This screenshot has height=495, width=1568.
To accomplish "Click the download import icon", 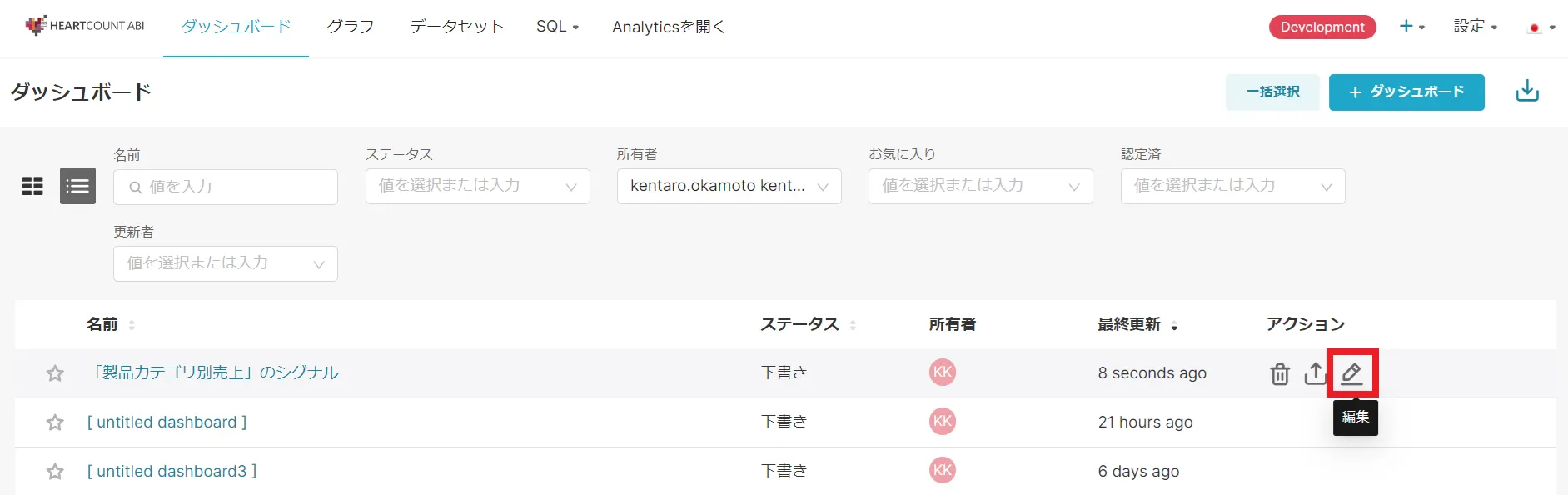I will 1526,92.
